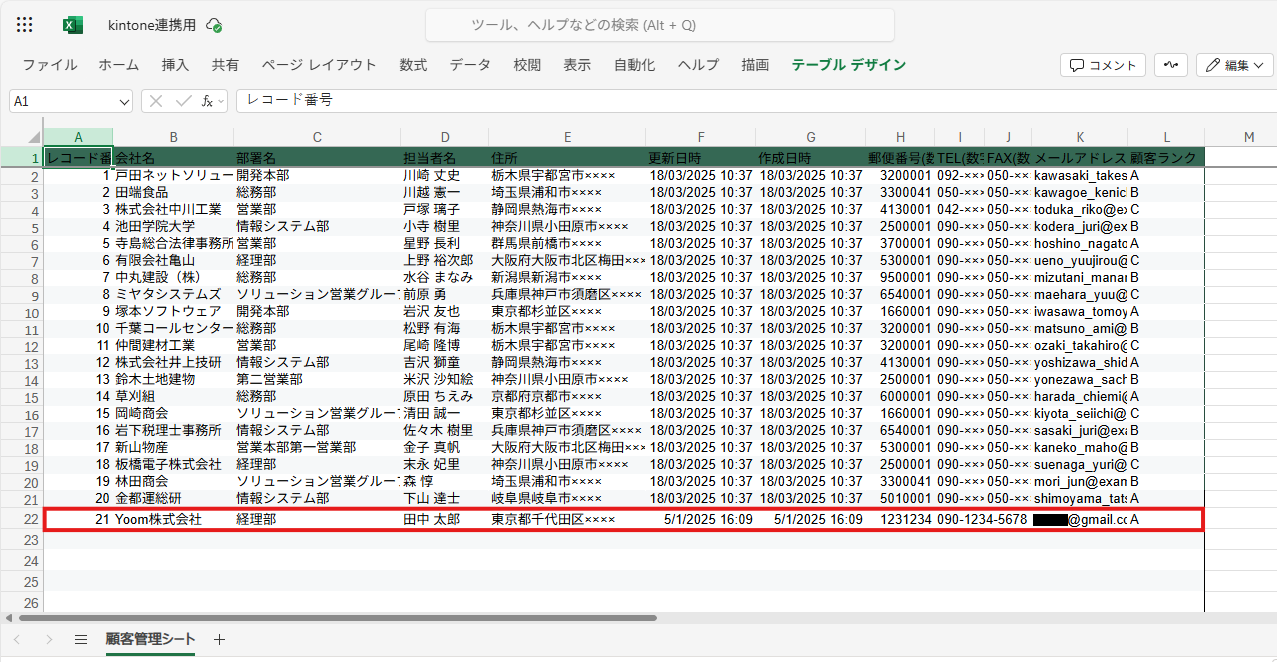This screenshot has width=1277, height=662.
Task: Select cell containing Yoom株式会社
Action: coord(158,520)
